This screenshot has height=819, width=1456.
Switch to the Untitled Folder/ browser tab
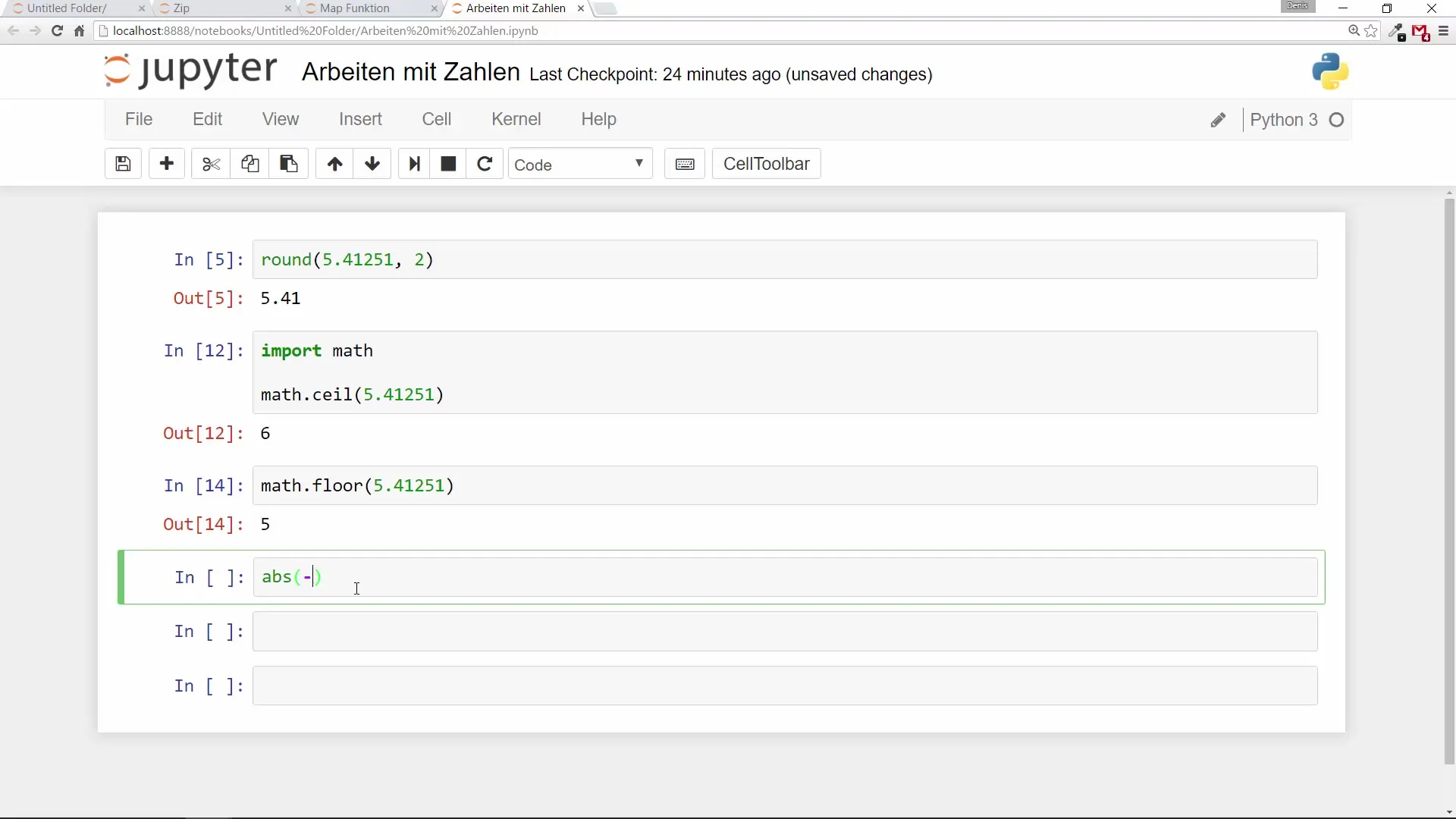[76, 8]
